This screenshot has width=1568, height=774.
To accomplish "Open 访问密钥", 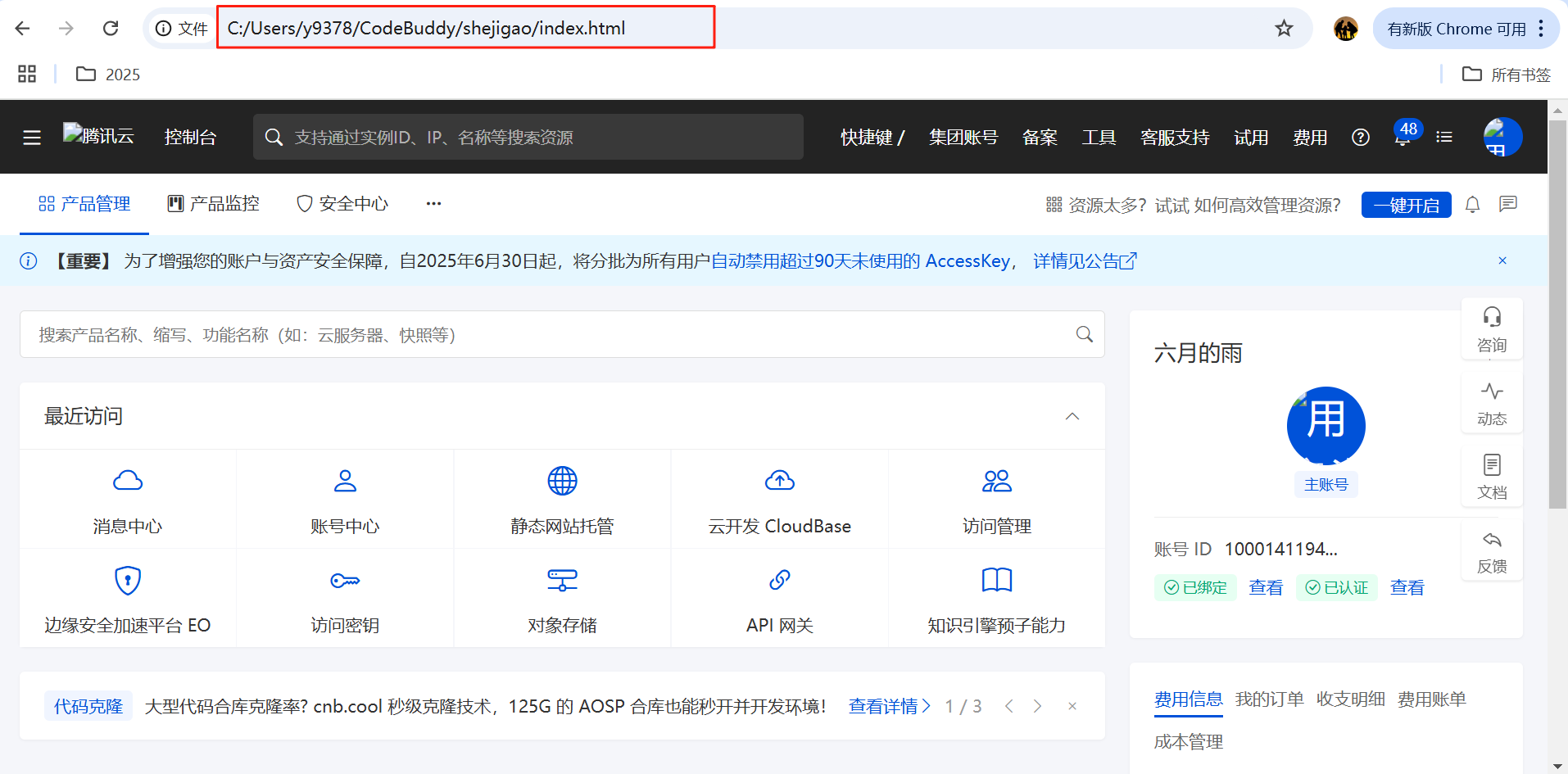I will pyautogui.click(x=345, y=599).
